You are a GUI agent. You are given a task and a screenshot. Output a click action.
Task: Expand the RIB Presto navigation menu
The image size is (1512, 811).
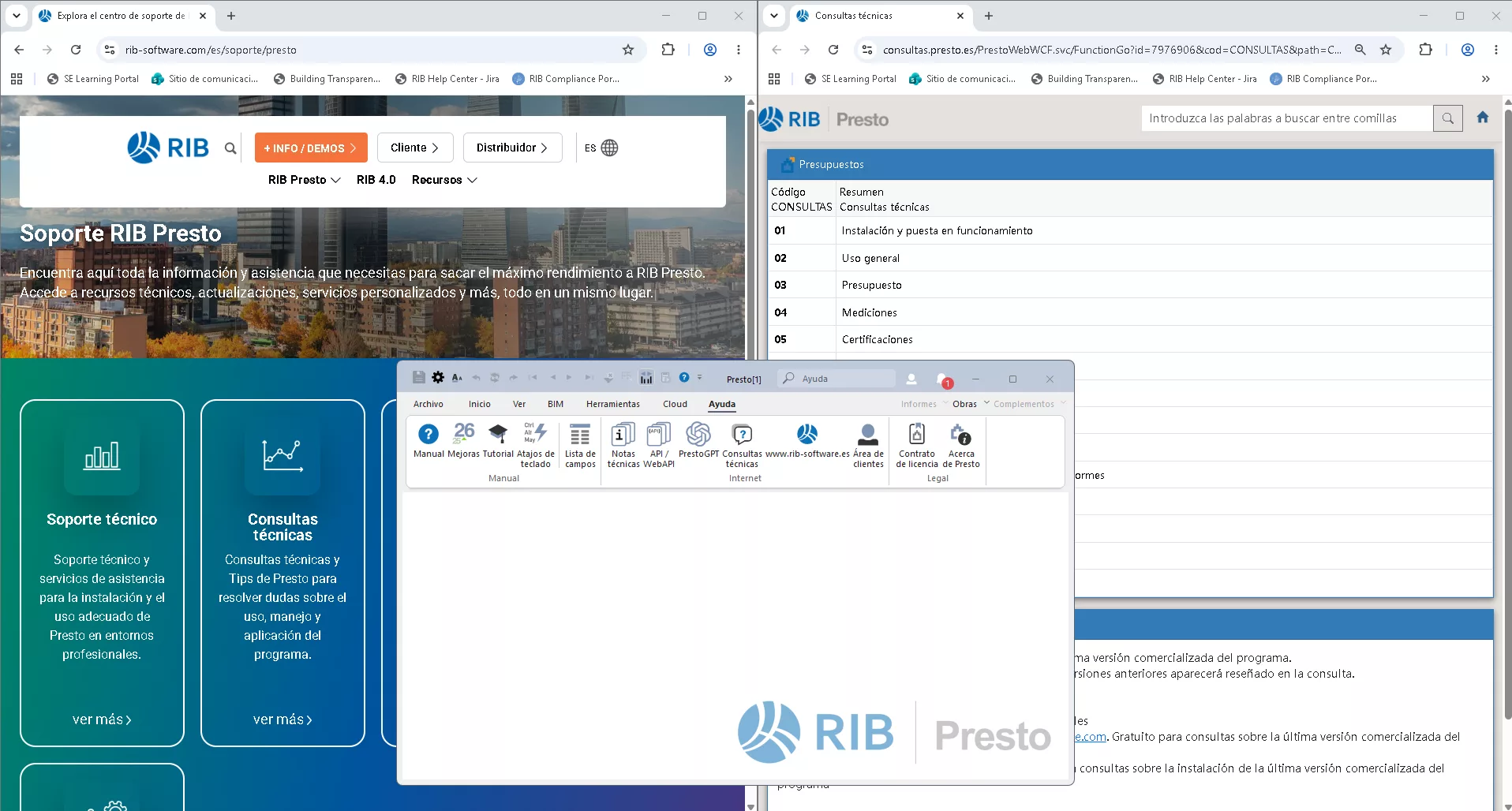(x=304, y=180)
